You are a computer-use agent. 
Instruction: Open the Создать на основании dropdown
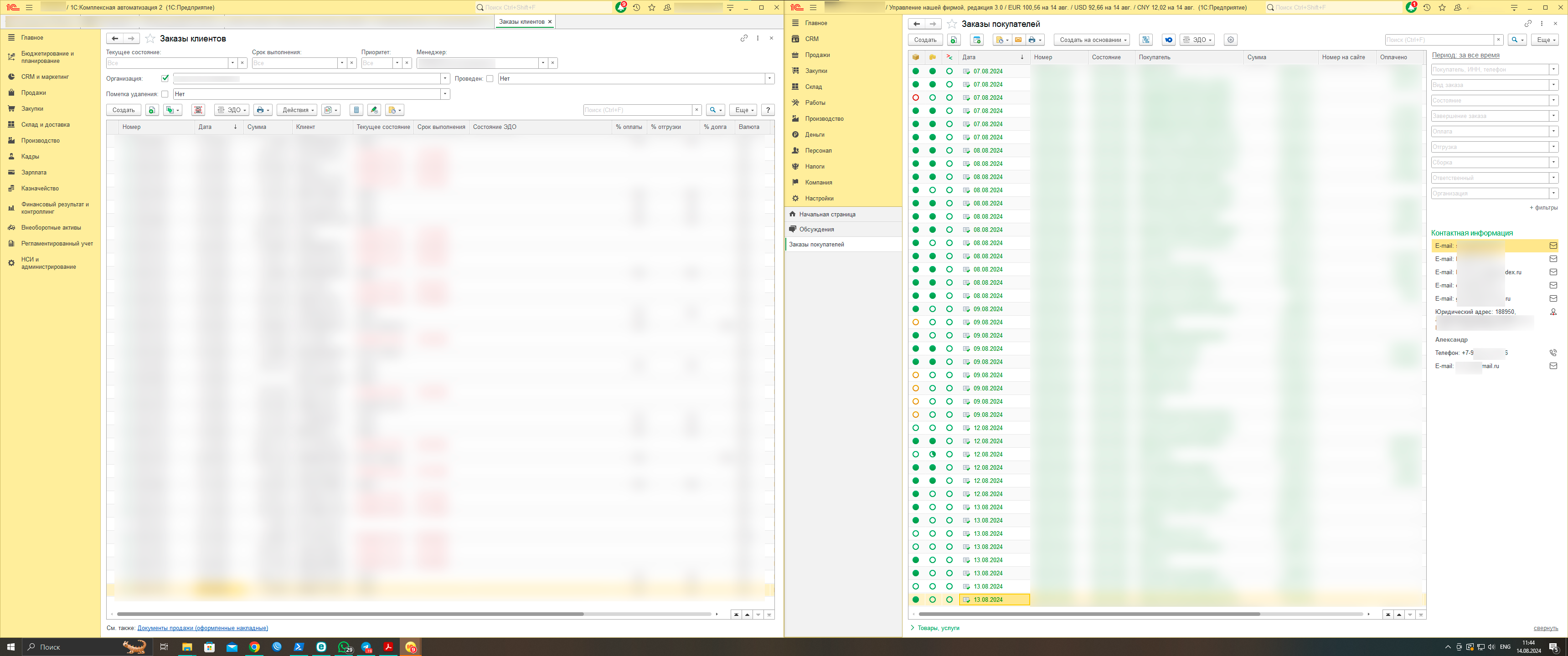[1092, 40]
